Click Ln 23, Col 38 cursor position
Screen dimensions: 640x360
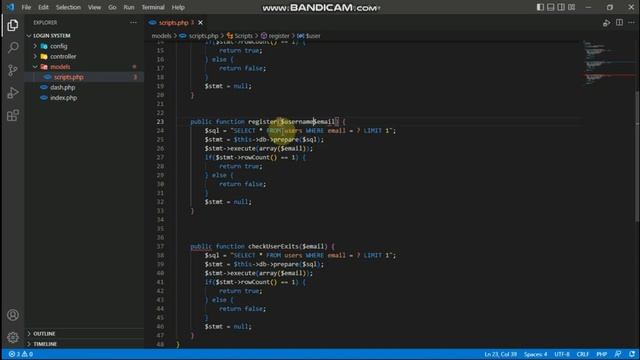tap(500, 354)
